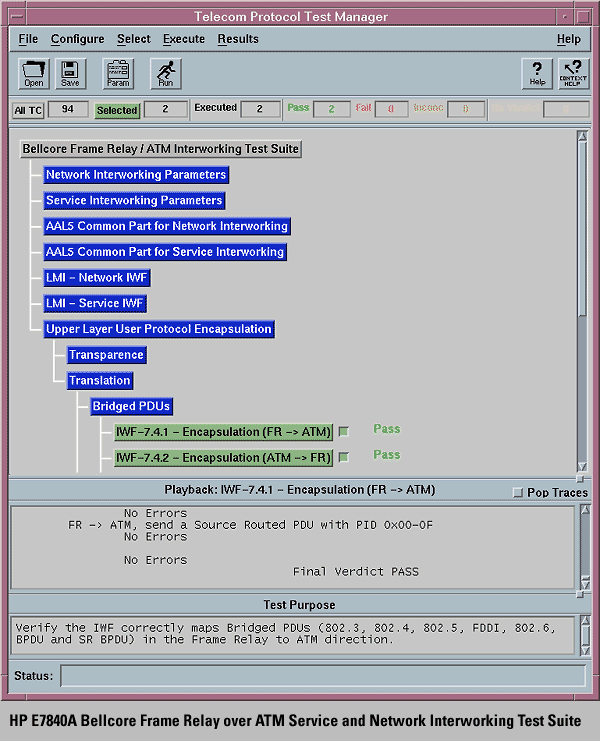Click the Open folder icon
This screenshot has height=741, width=600.
point(34,73)
